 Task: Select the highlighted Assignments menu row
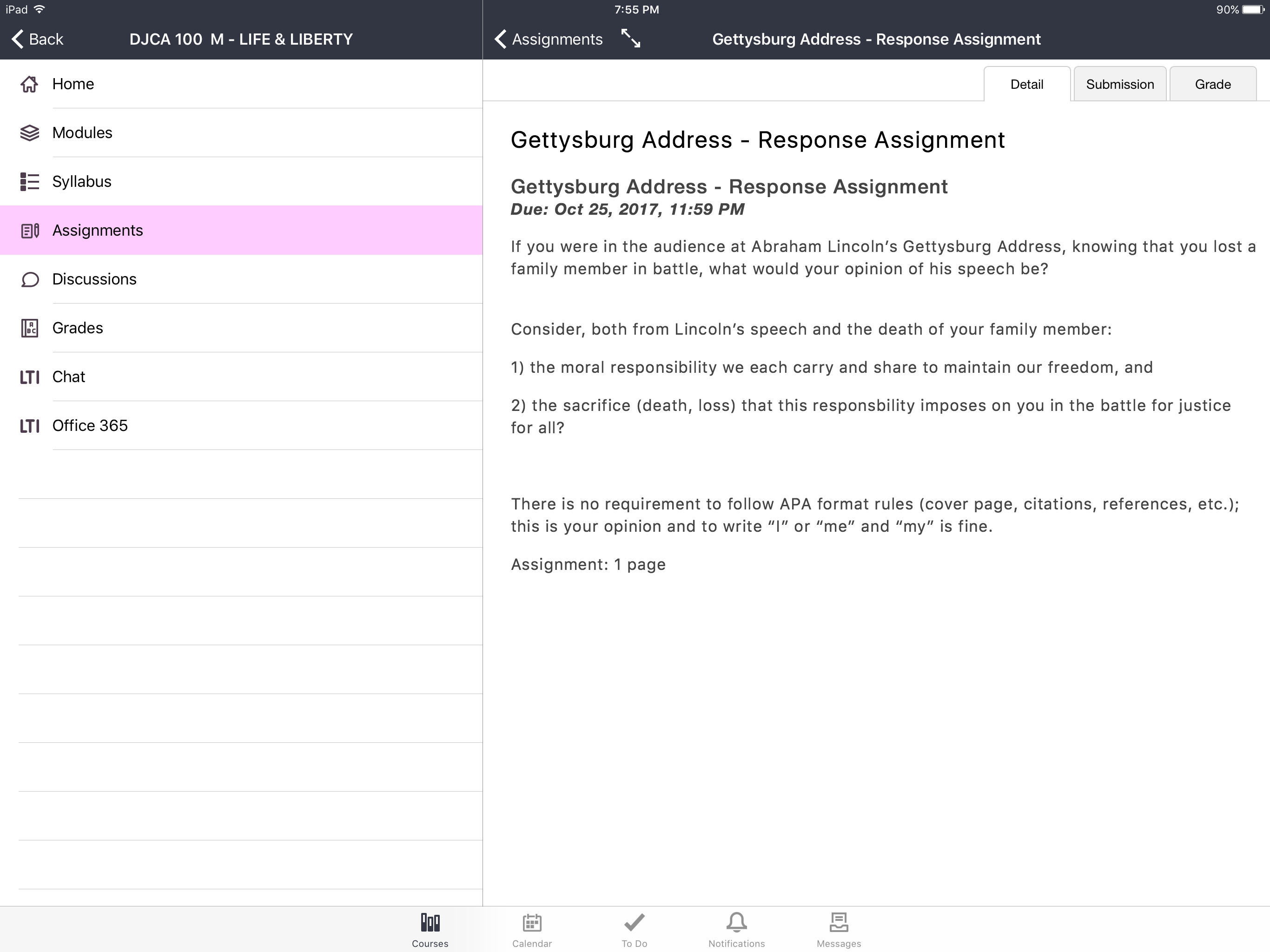tap(241, 230)
